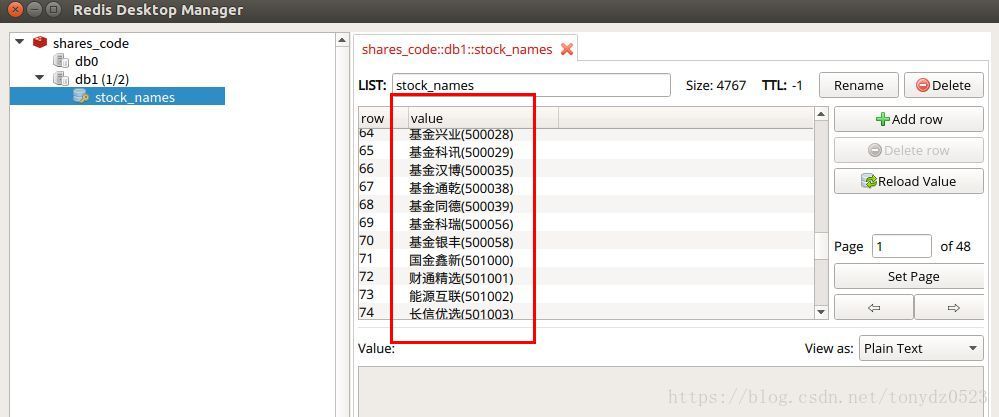Click the TTL: -1 label

pos(782,85)
